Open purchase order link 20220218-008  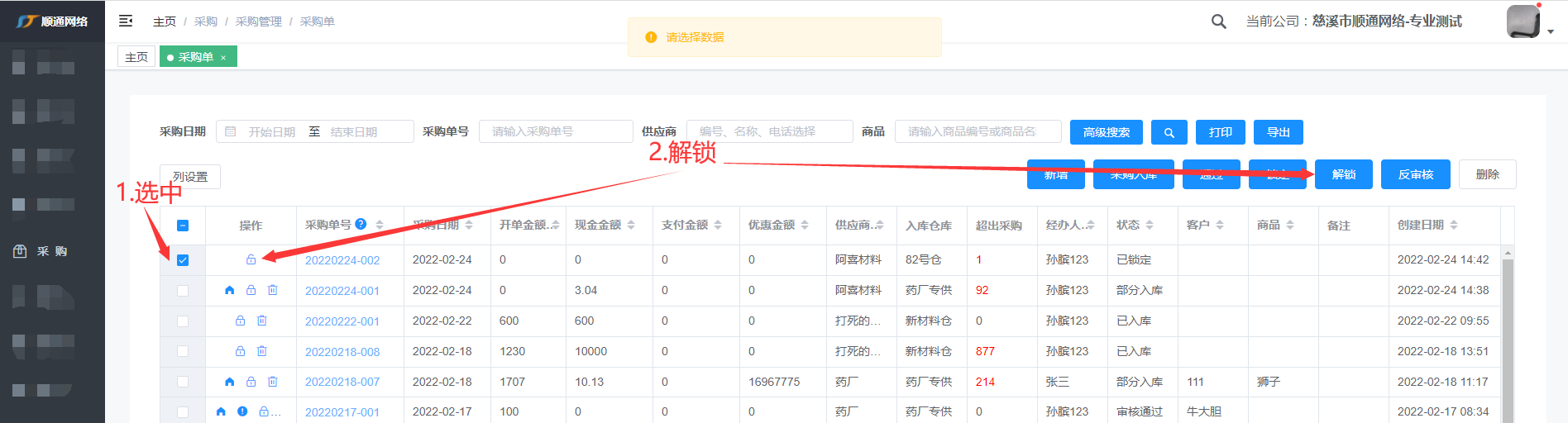coord(342,352)
